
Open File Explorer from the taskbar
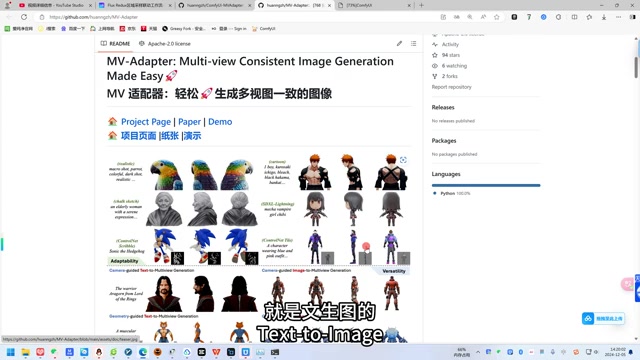tap(25, 352)
